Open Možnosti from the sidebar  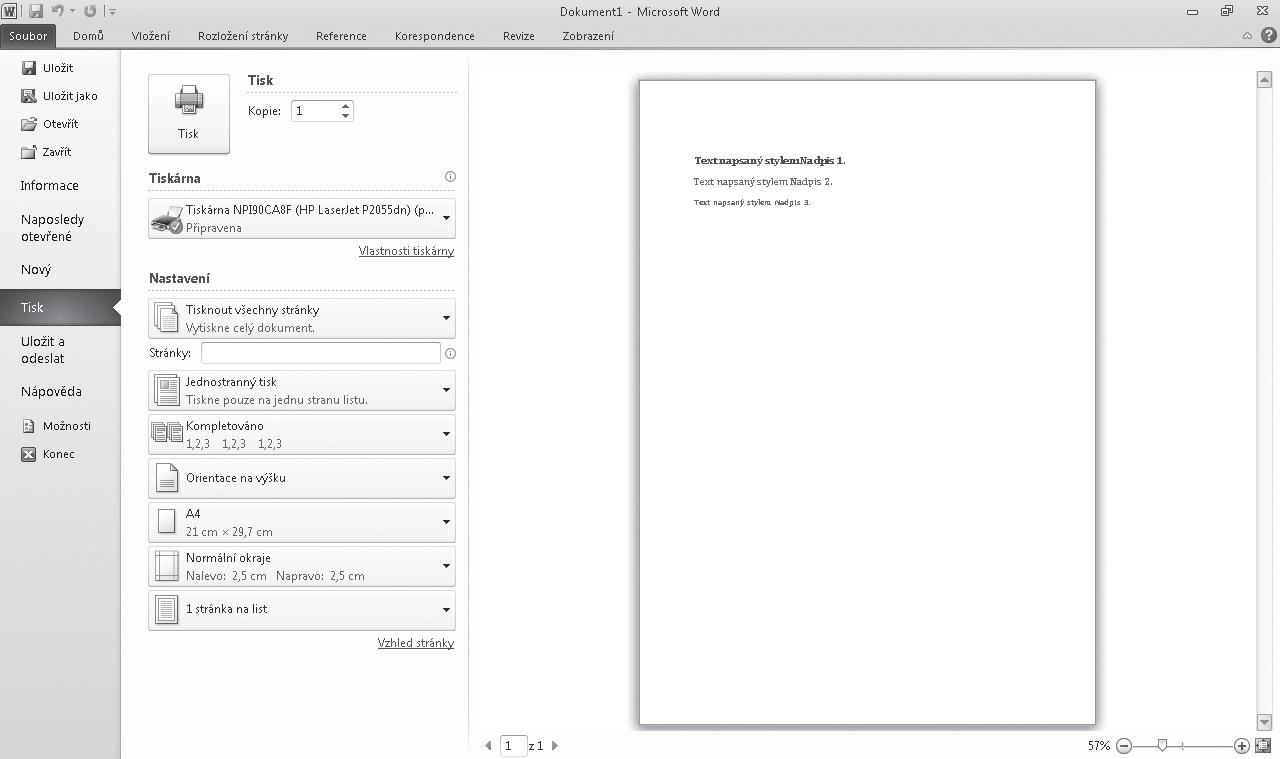[x=56, y=426]
